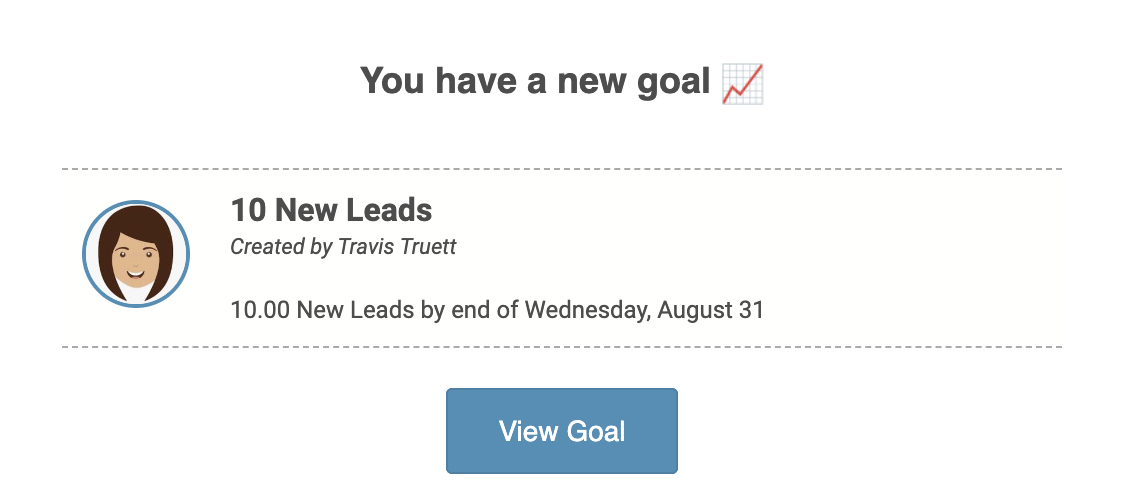Click the "You have a new goal" heading

535,81
